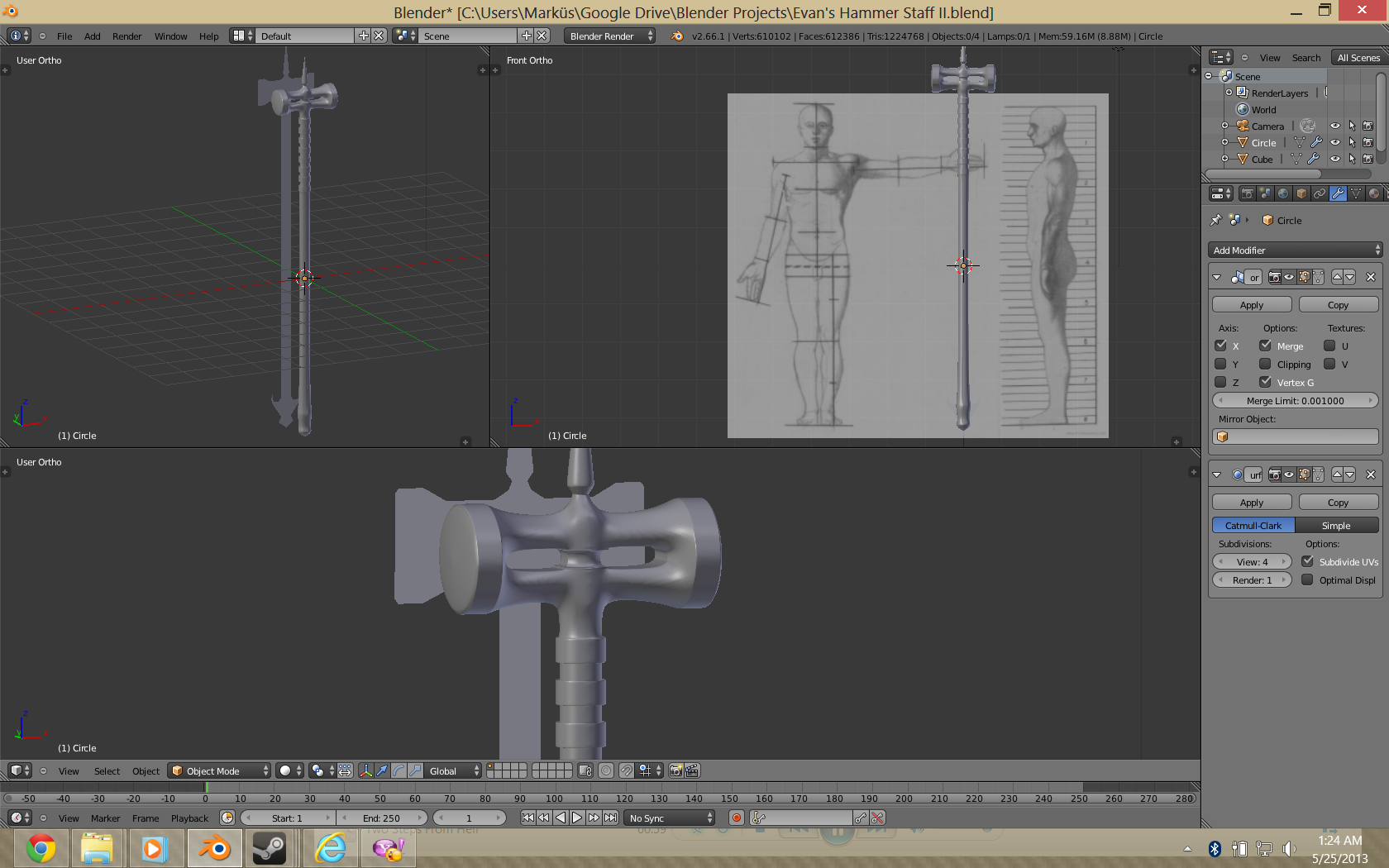Click play animation in the timeline
The width and height of the screenshot is (1389, 868).
pos(577,818)
